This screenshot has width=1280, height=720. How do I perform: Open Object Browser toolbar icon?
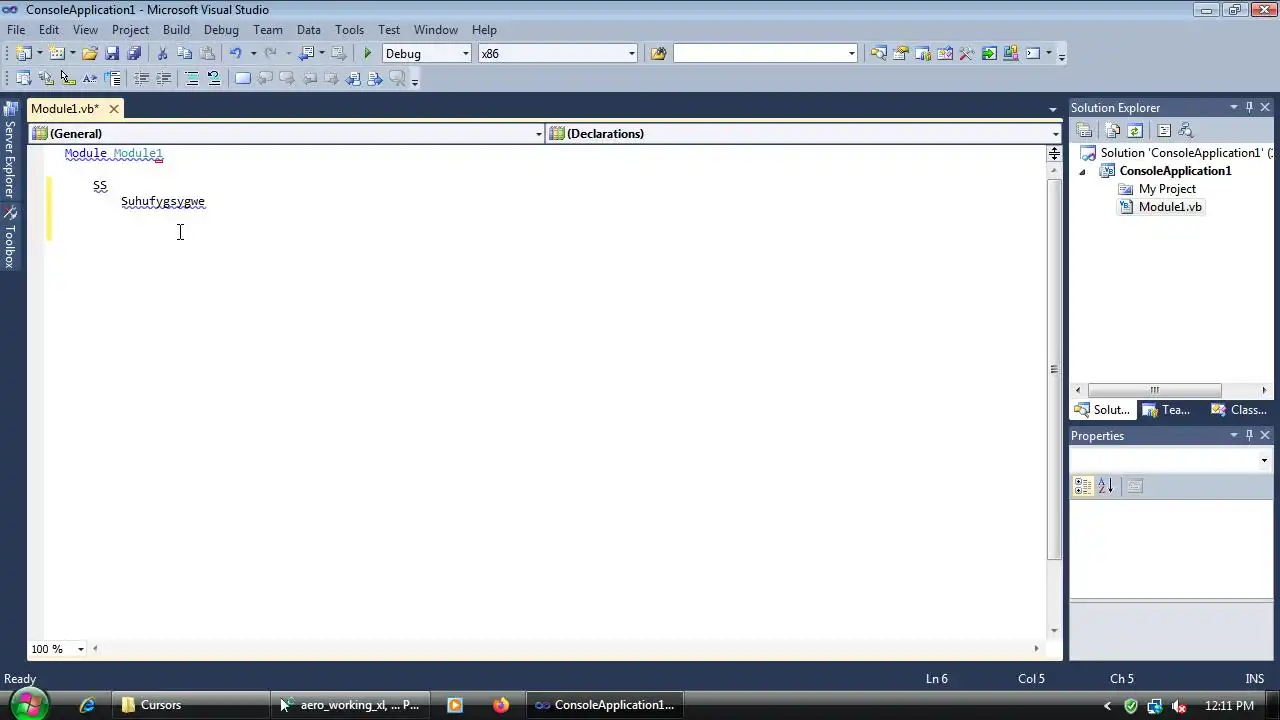tap(944, 53)
